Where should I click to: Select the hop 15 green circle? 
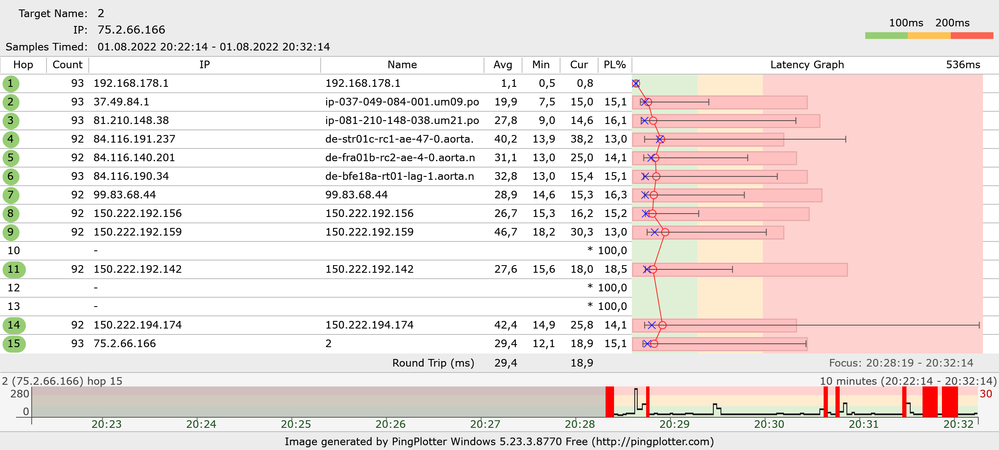[x=14, y=344]
